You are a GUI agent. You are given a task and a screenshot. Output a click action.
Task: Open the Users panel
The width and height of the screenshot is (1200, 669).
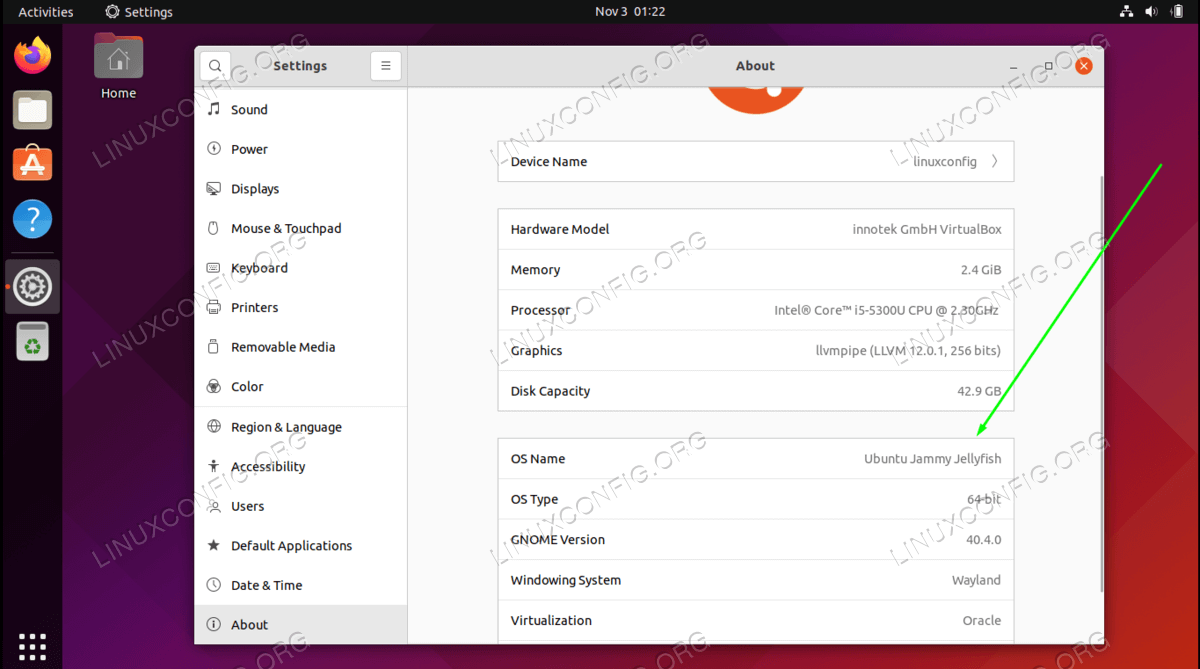click(x=301, y=506)
